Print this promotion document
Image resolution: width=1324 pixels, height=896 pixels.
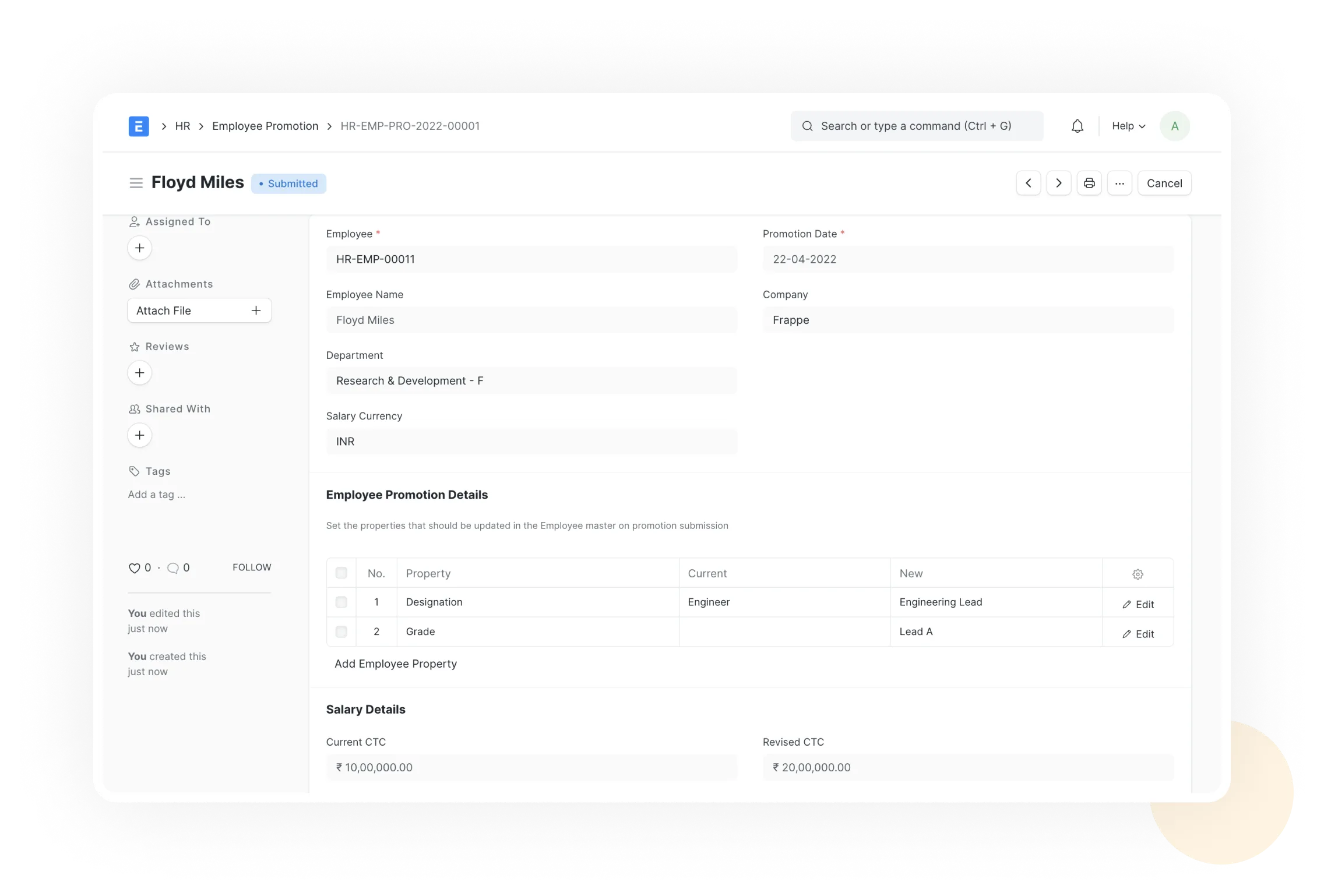(1089, 183)
